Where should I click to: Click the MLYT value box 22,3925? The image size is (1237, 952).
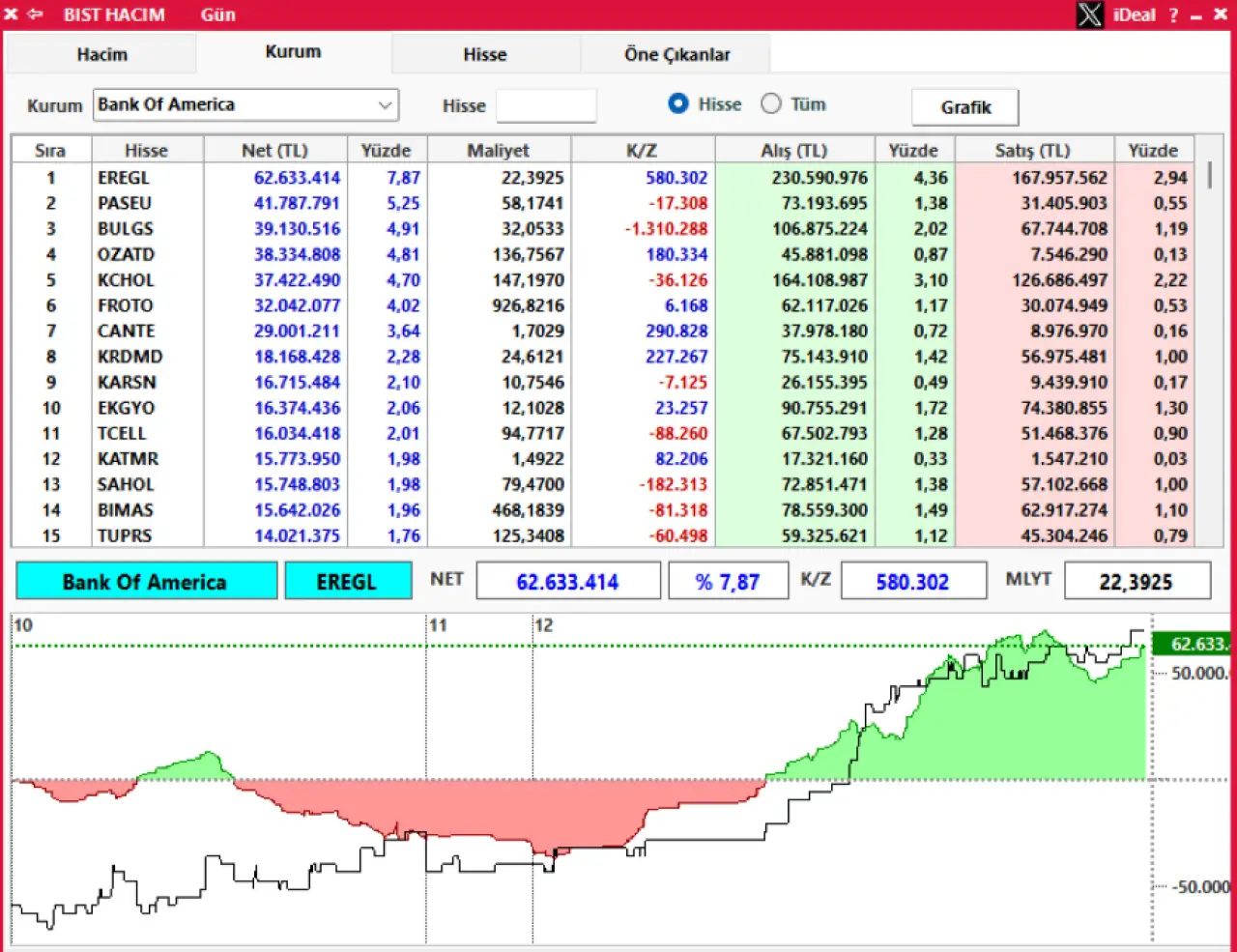[x=1136, y=581]
